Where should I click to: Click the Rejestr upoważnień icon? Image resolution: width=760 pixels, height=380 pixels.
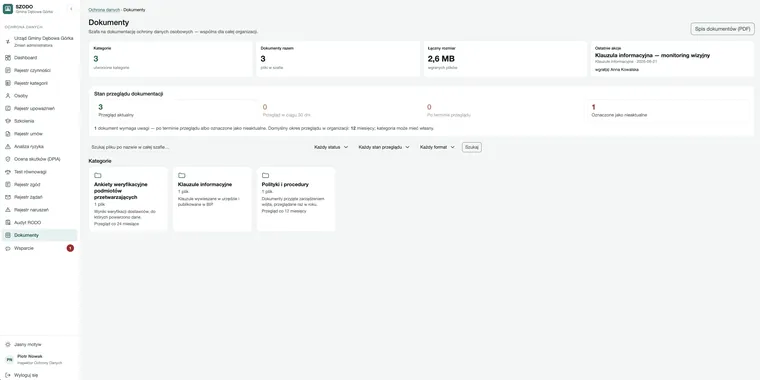8,108
